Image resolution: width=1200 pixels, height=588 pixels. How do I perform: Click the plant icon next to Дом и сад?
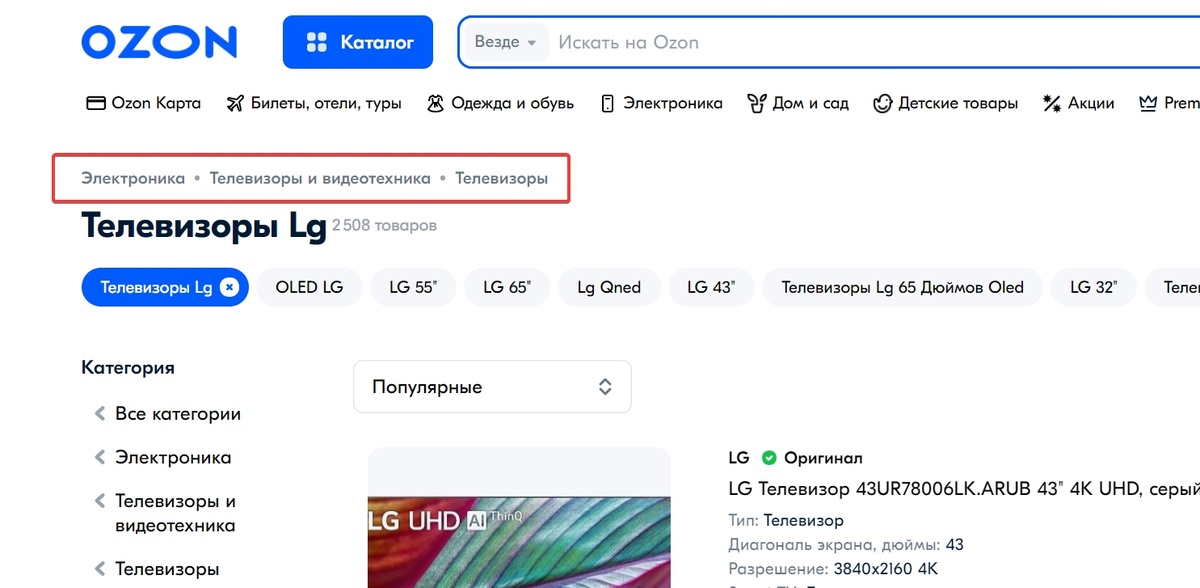pyautogui.click(x=757, y=103)
